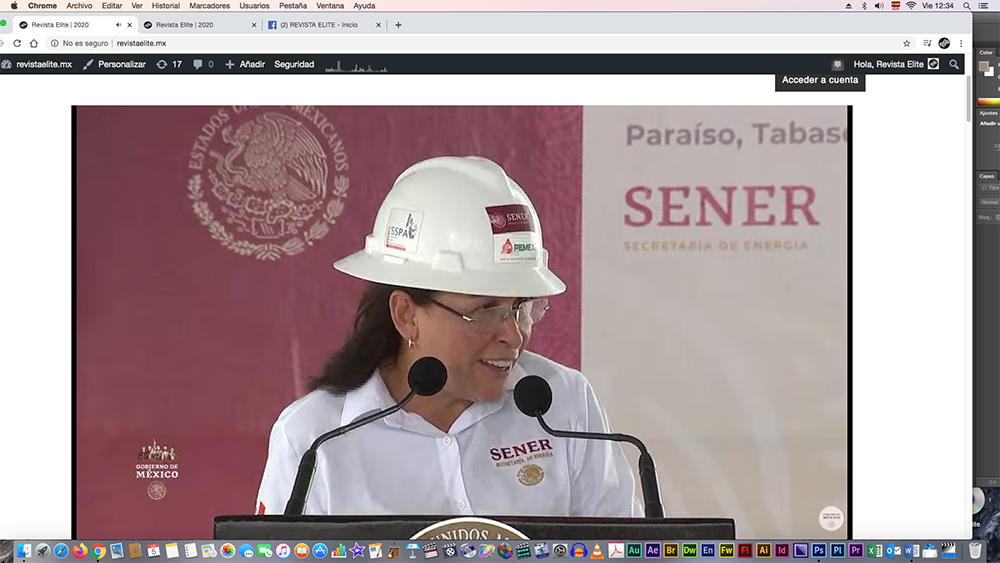
Task: Select Photoshop Color panel tab
Action: pyautogui.click(x=986, y=52)
